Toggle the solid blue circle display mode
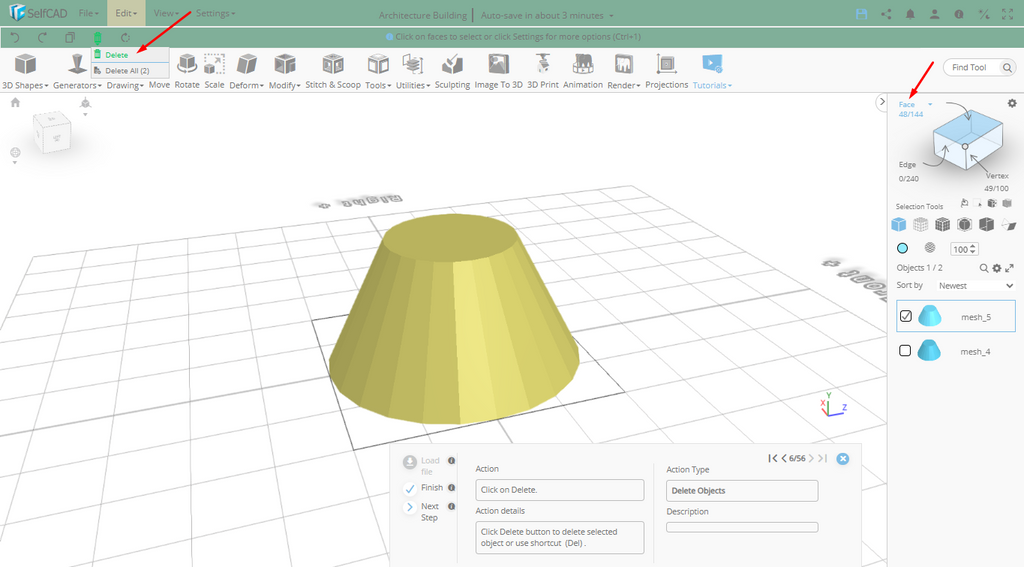Image resolution: width=1024 pixels, height=567 pixels. [902, 248]
